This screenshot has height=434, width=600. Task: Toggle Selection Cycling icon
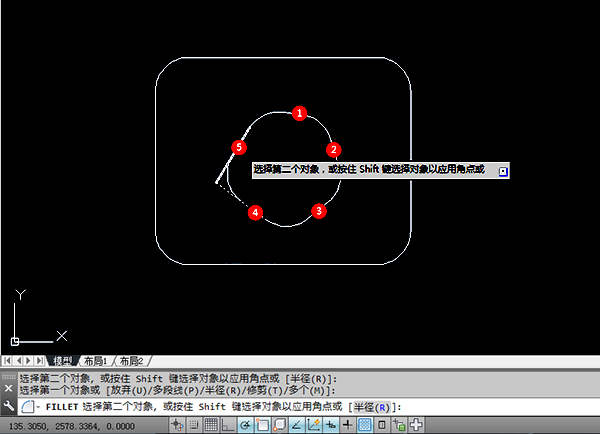coord(399,425)
